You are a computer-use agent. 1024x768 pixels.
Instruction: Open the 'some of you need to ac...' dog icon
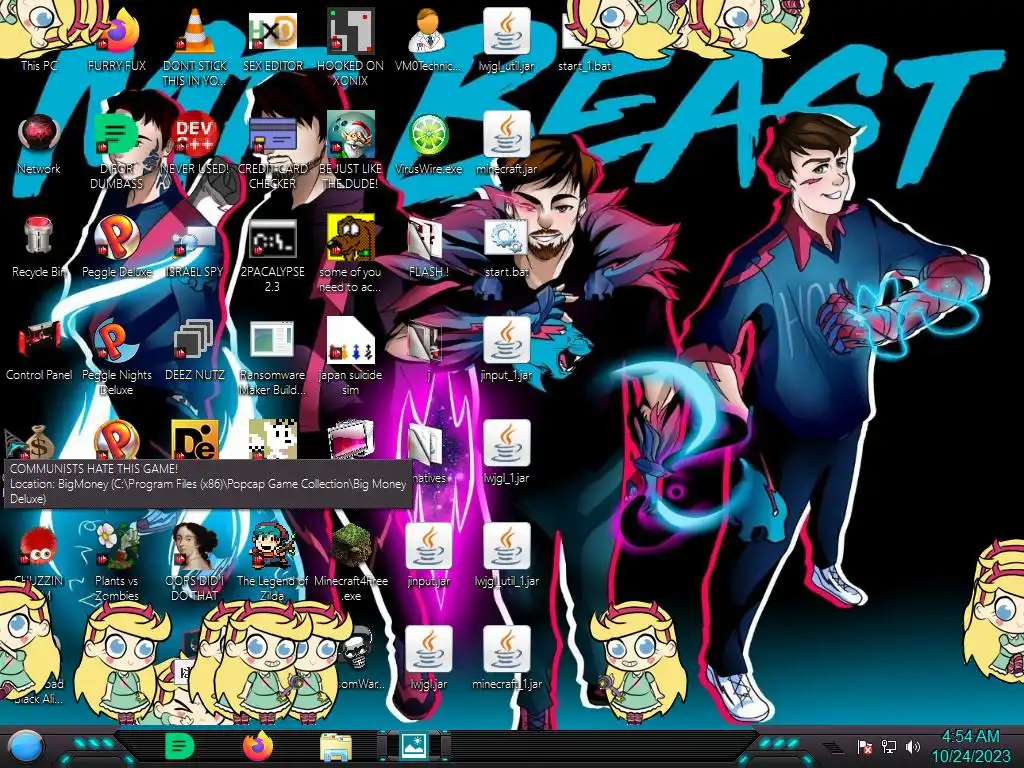[350, 255]
